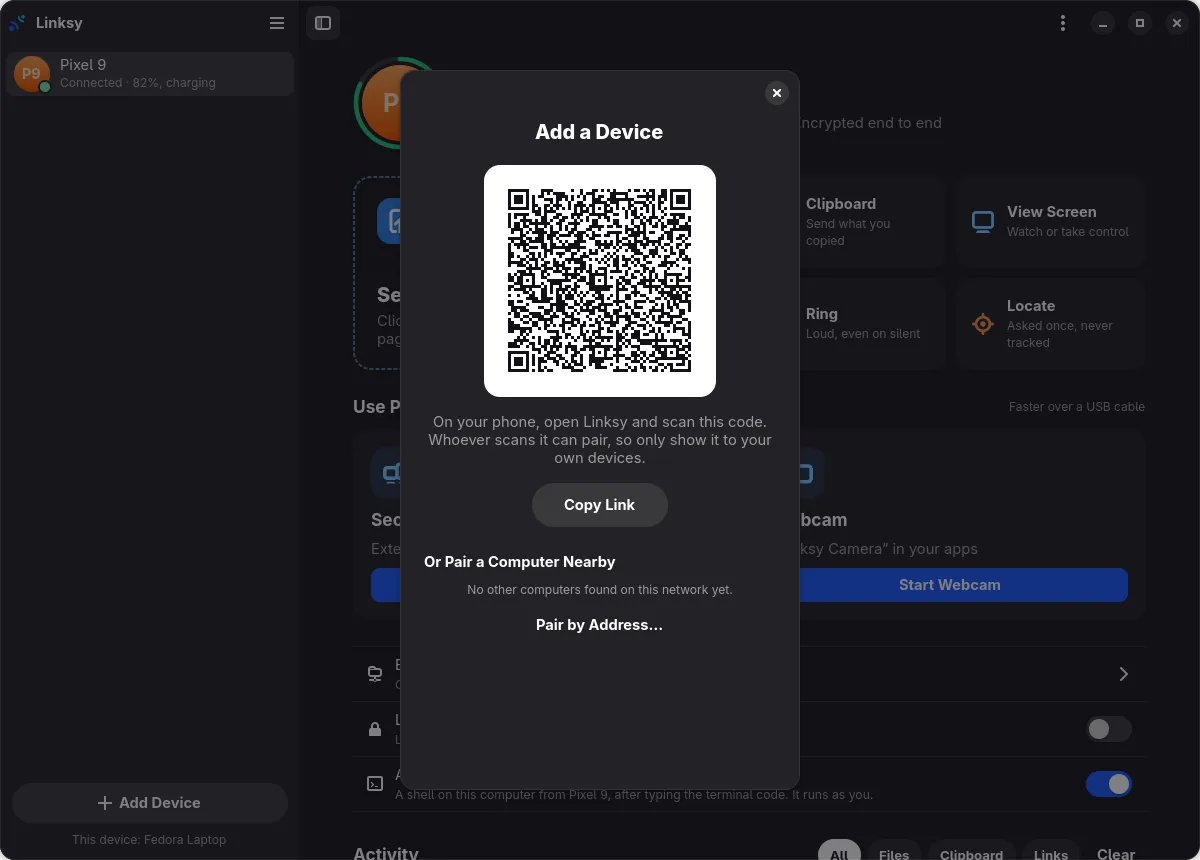Open Pair by Address option
The height and width of the screenshot is (860, 1200).
click(599, 625)
